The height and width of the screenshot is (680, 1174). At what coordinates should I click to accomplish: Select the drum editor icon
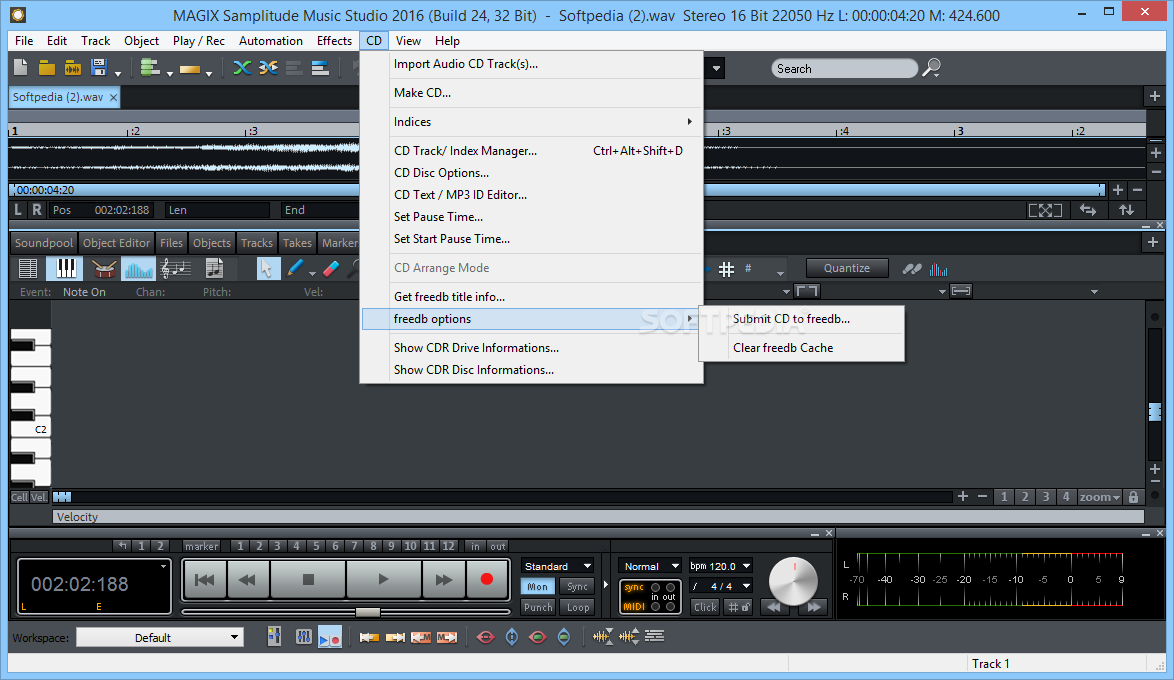103,268
